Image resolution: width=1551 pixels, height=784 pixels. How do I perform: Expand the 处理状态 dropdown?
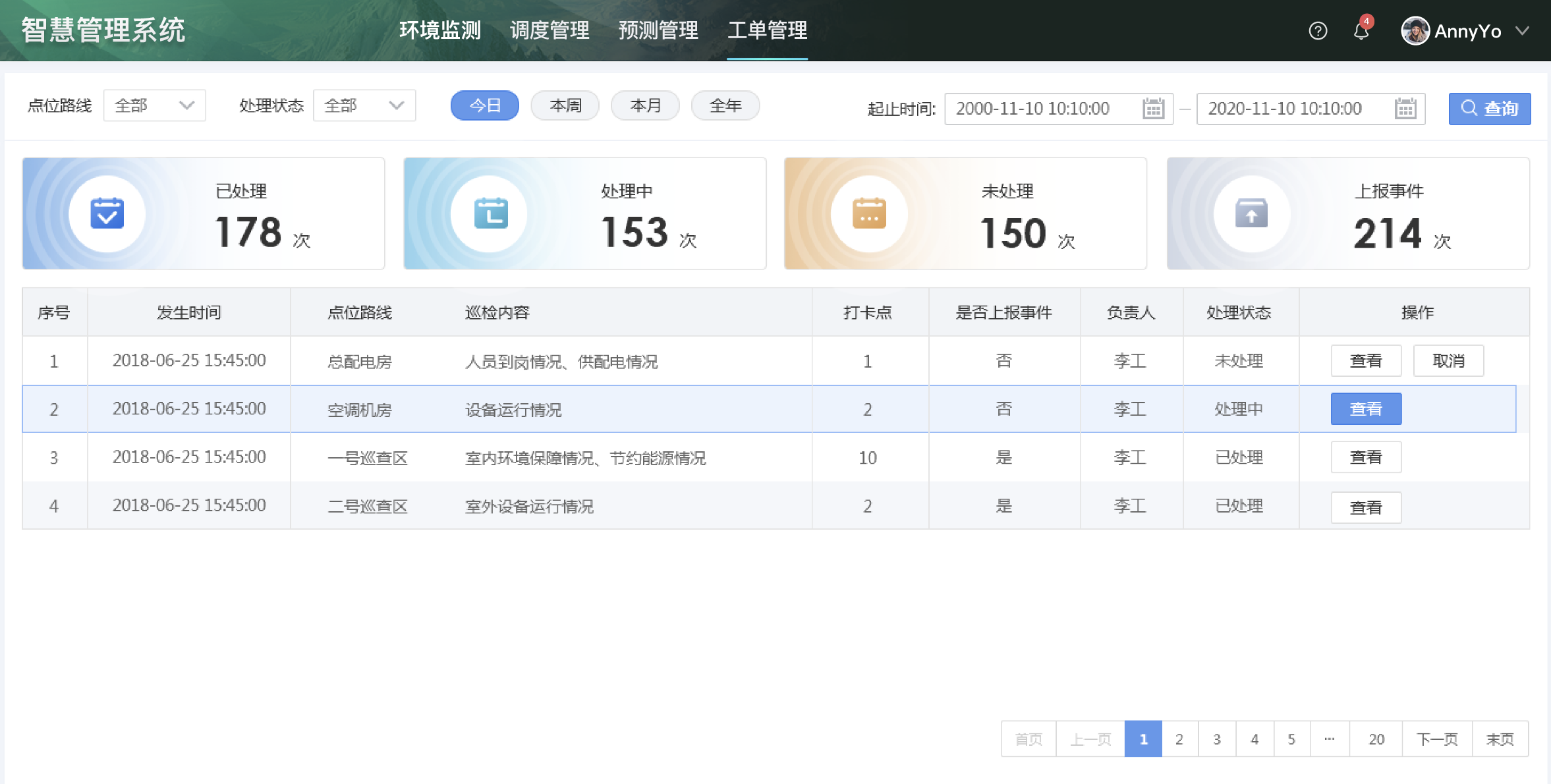click(364, 105)
